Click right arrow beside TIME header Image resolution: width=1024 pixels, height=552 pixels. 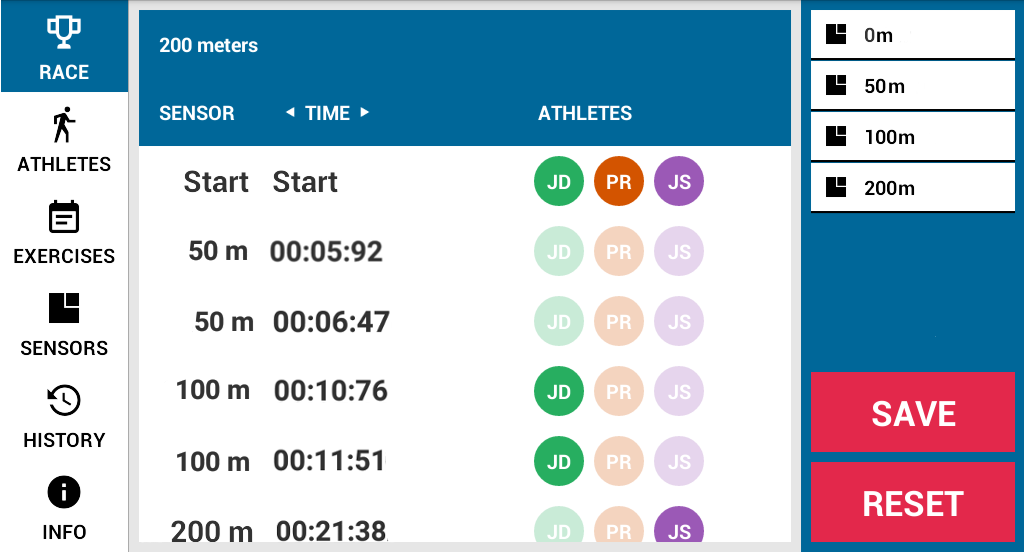click(364, 112)
